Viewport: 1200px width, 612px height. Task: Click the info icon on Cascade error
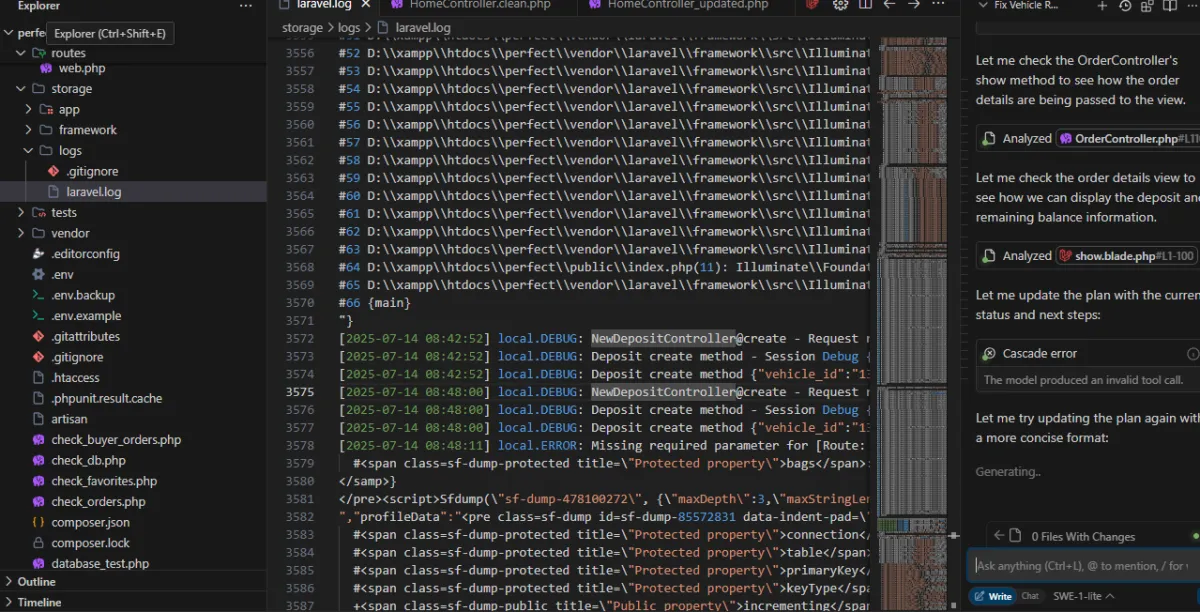1192,354
